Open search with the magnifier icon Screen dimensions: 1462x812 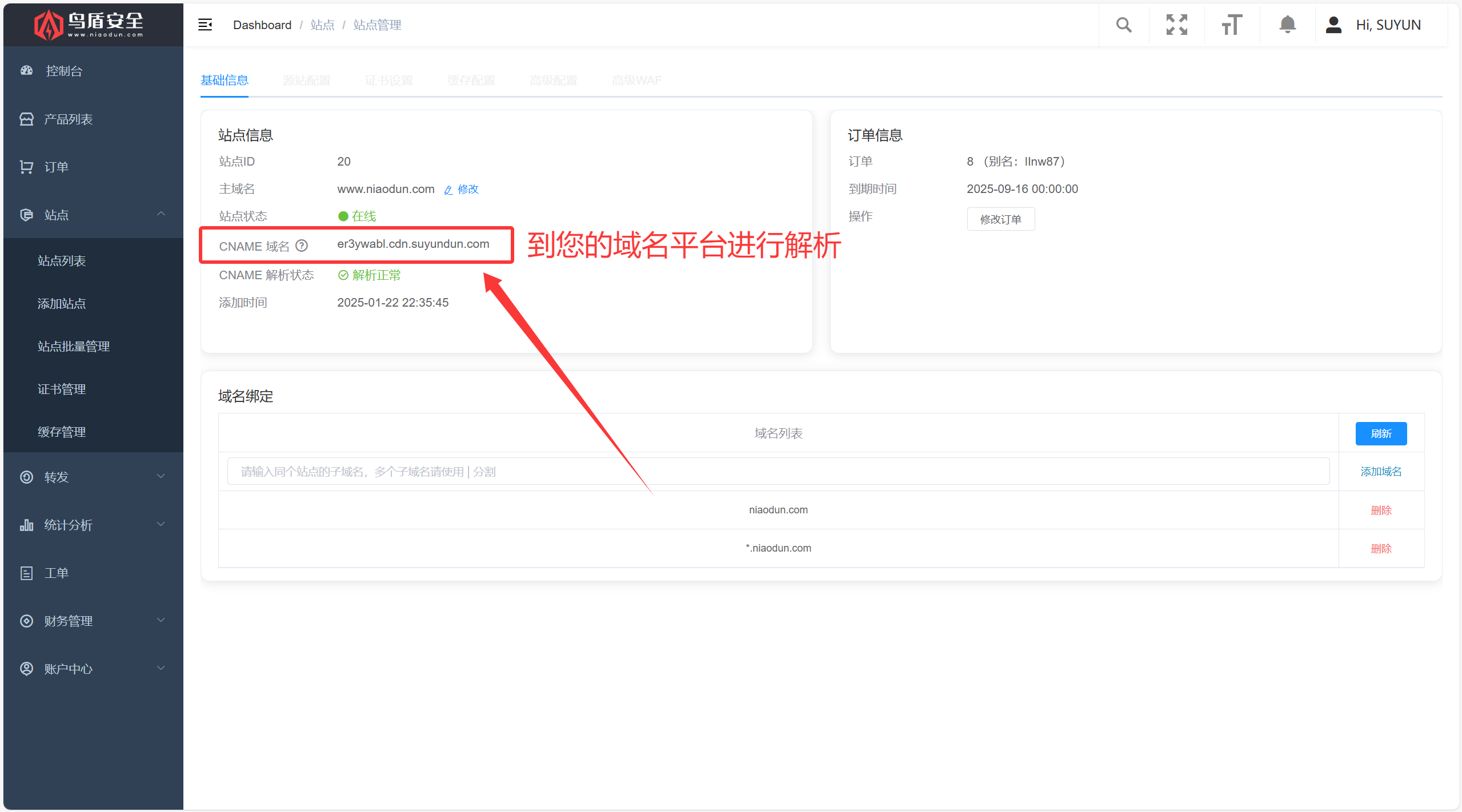1123,25
